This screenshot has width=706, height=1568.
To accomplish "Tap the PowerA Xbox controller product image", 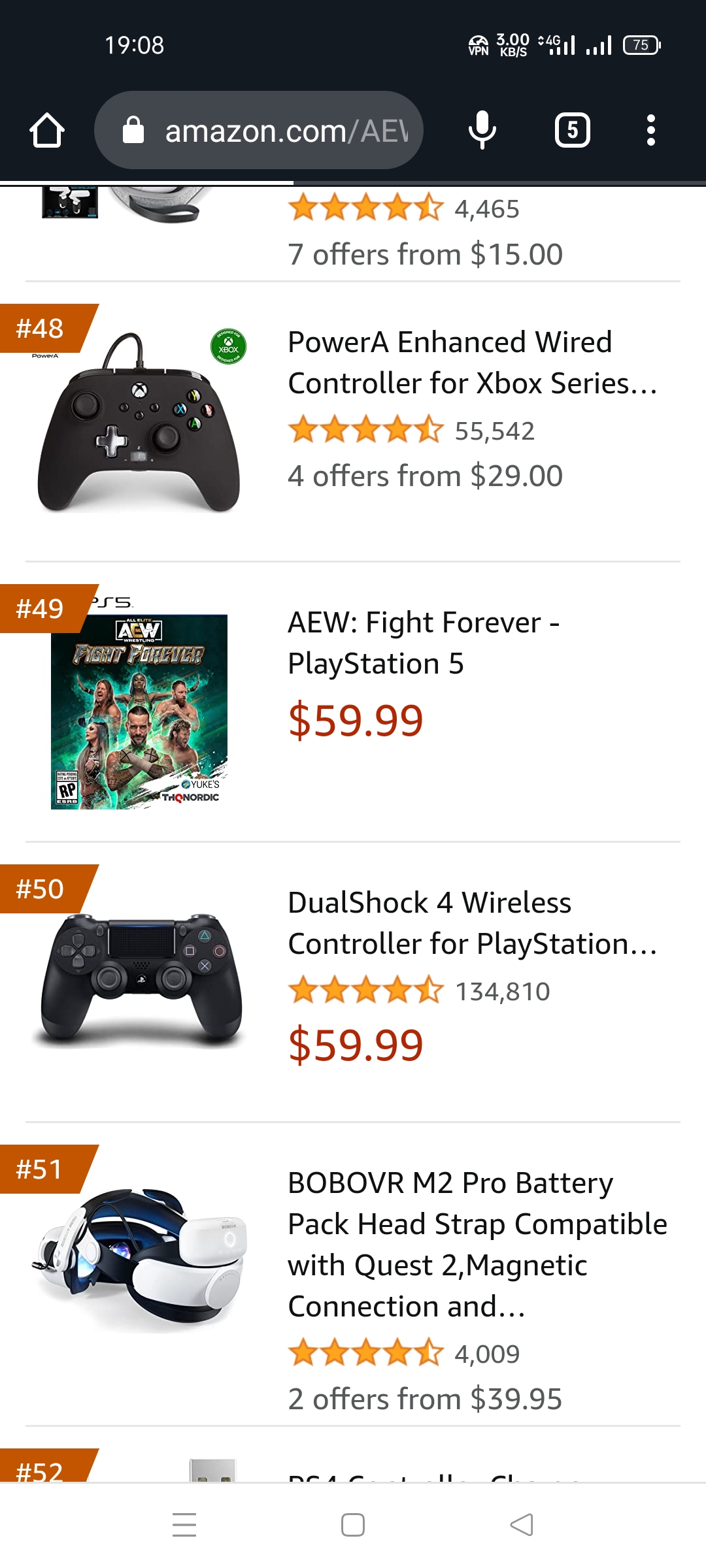I will pyautogui.click(x=139, y=421).
